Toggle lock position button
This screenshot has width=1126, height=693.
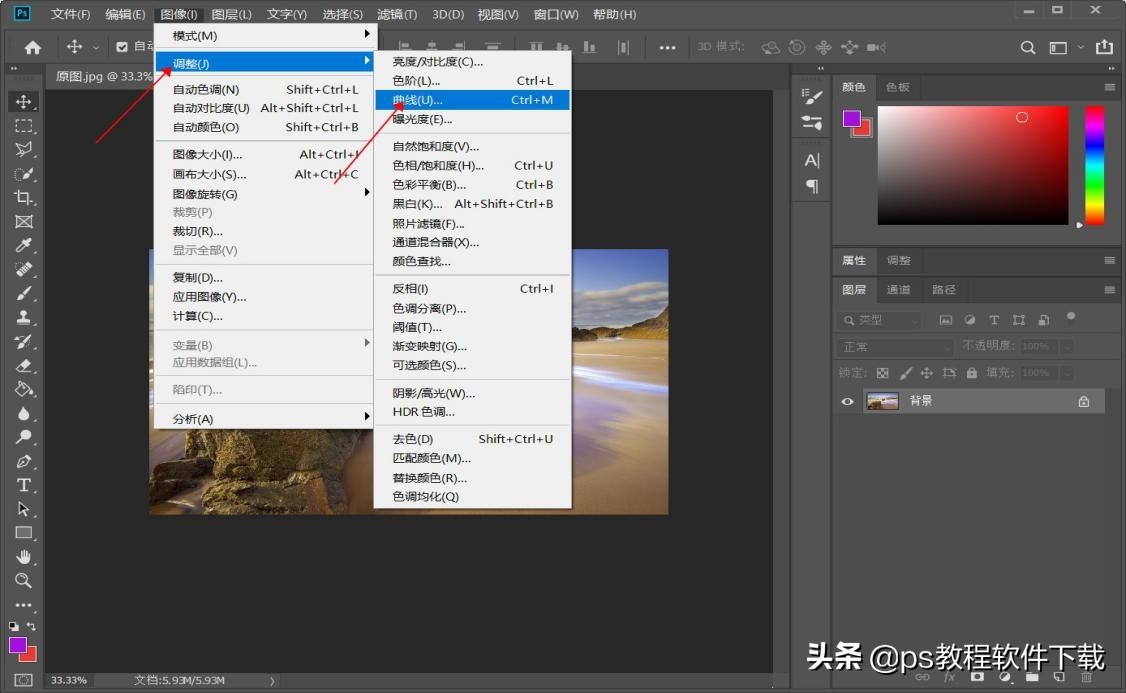(x=927, y=373)
